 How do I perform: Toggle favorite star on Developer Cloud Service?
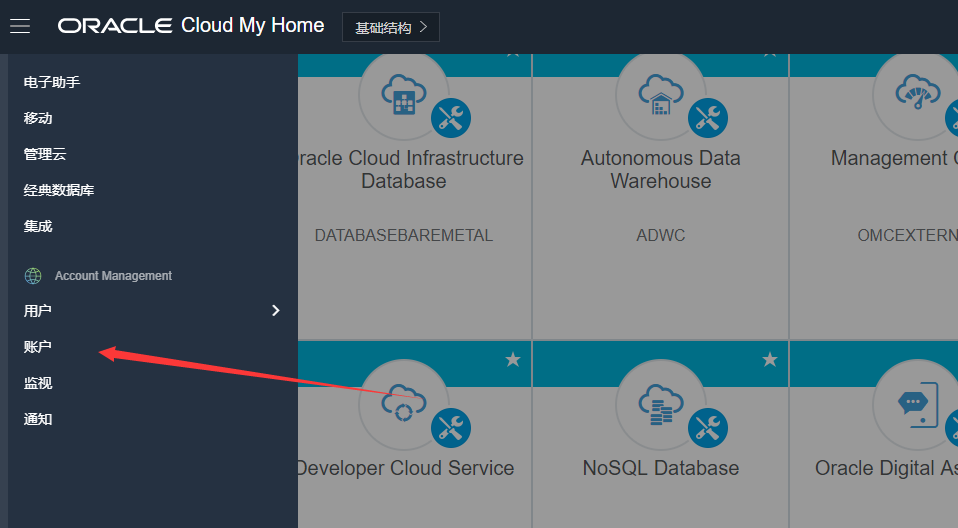(x=513, y=359)
